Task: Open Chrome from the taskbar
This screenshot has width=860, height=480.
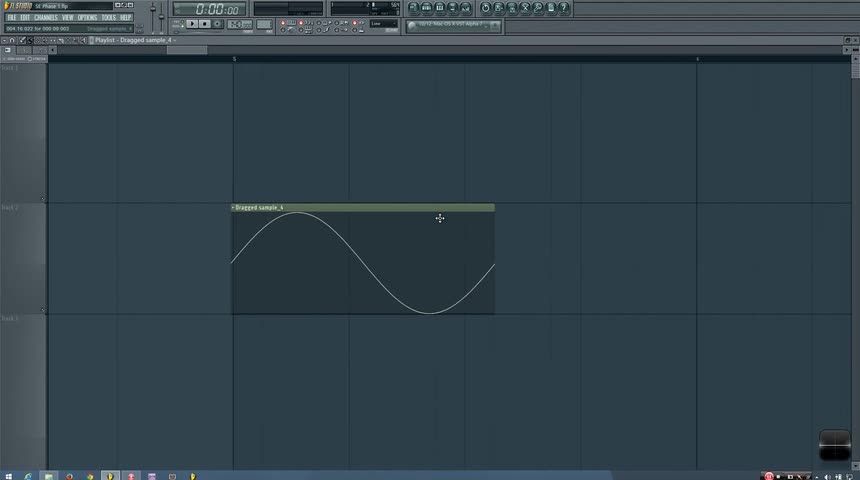Action: click(90, 476)
